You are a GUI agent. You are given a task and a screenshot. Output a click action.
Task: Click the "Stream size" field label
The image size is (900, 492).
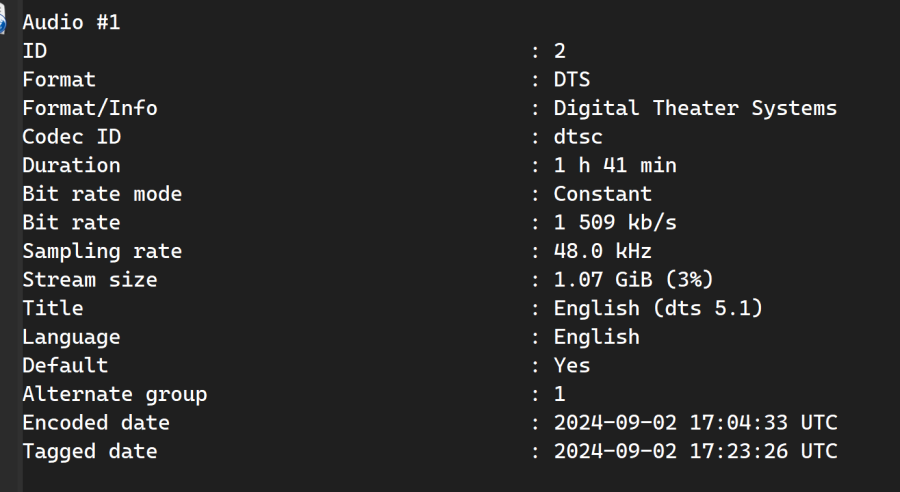(90, 280)
